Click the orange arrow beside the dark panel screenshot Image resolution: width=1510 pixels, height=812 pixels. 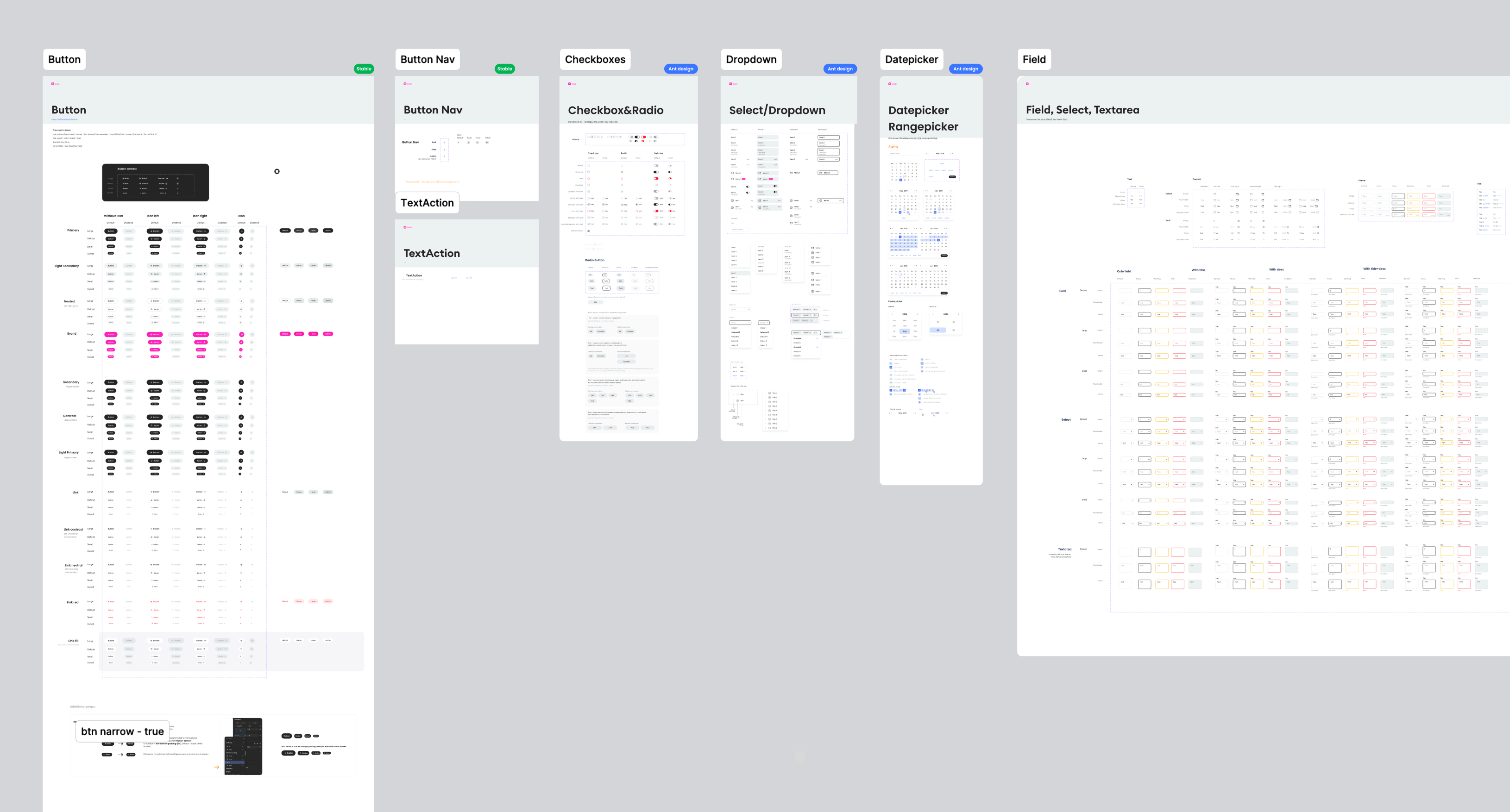216,767
